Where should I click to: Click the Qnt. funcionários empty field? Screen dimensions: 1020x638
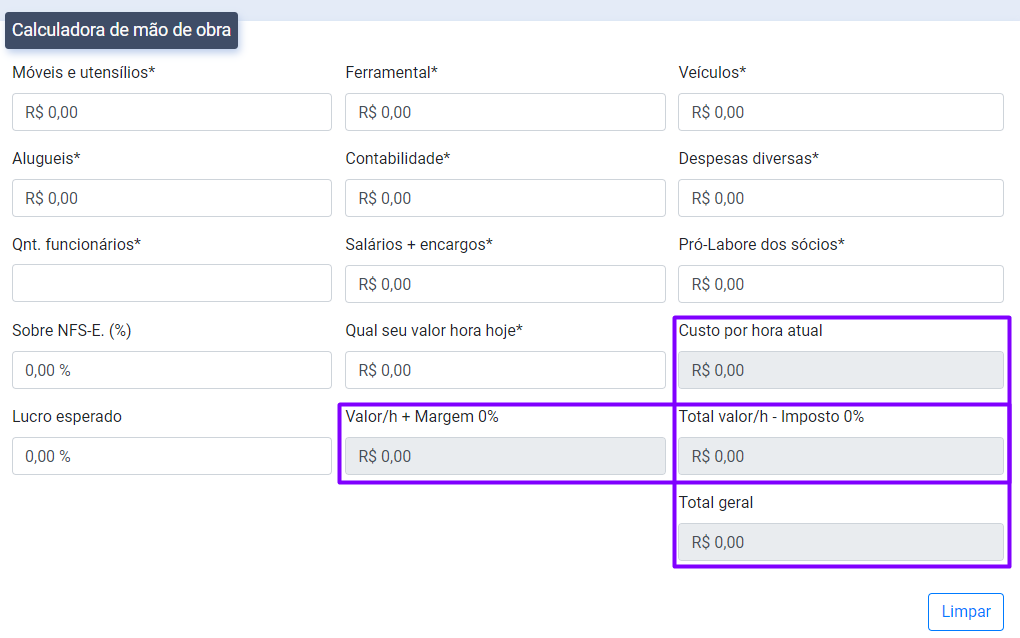point(171,283)
